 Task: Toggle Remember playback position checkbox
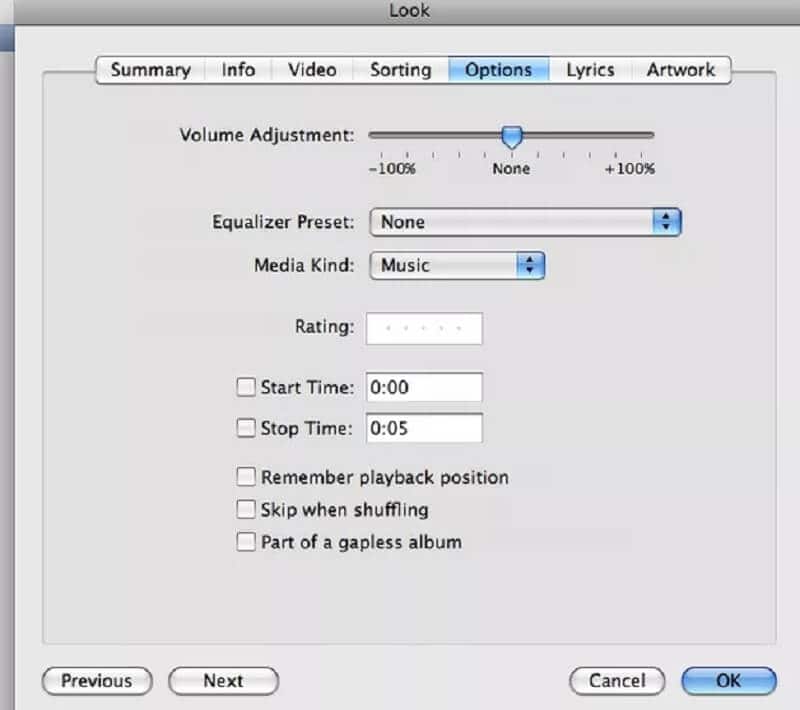(246, 477)
